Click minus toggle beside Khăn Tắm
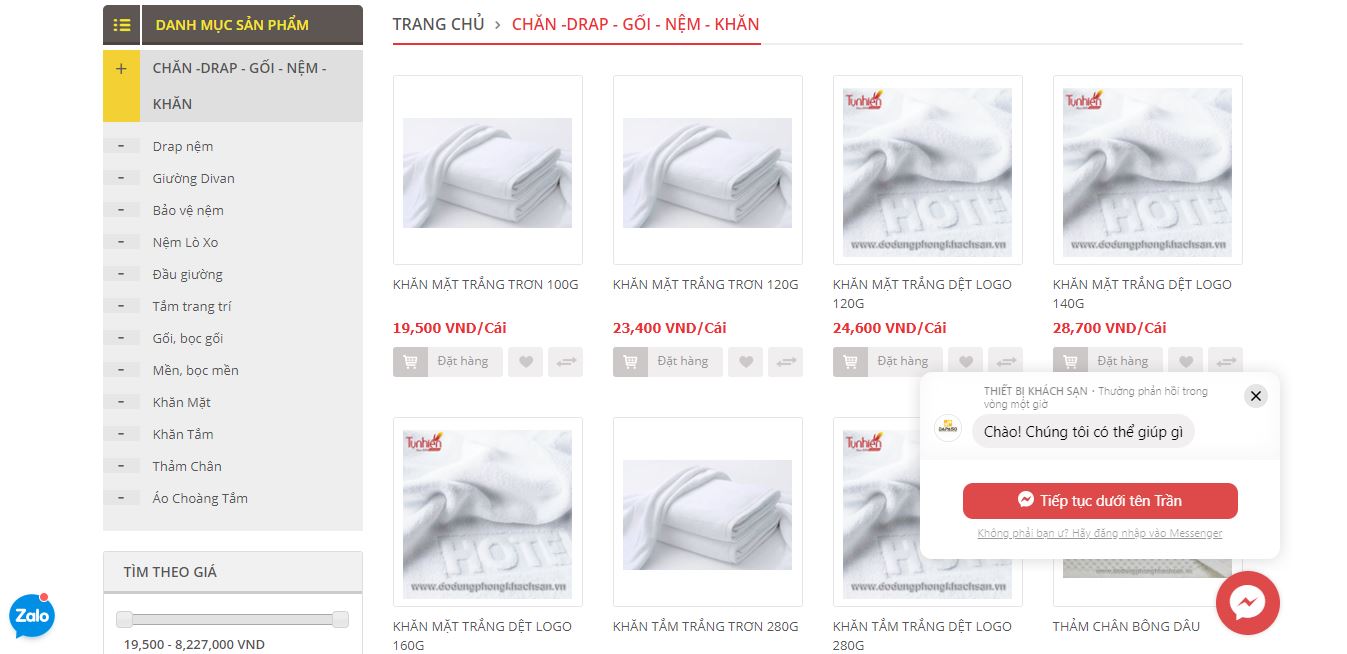The height and width of the screenshot is (654, 1347). 121,434
